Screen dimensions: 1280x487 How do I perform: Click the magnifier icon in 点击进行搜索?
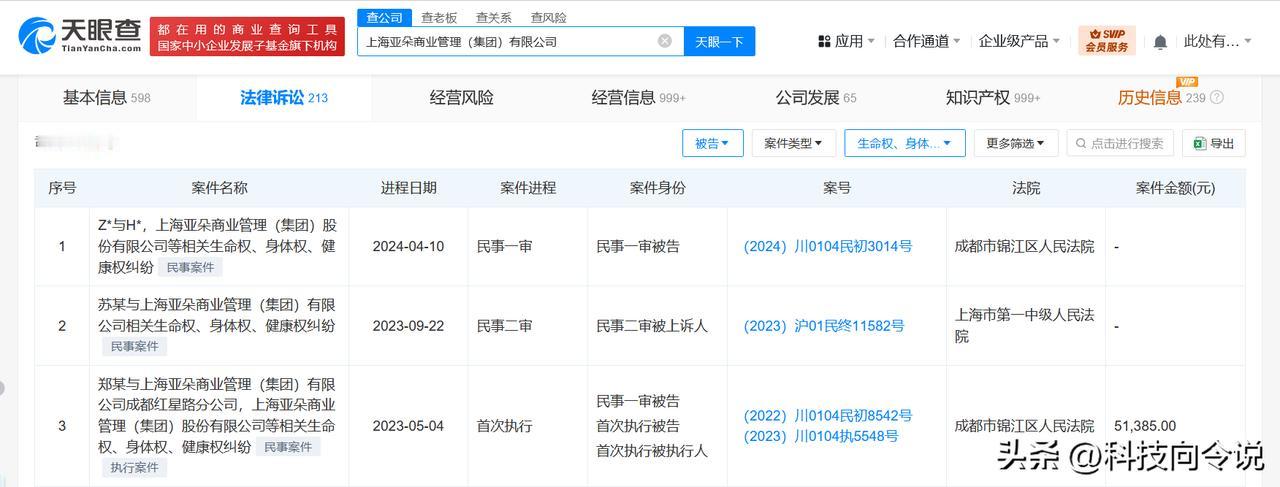1081,143
